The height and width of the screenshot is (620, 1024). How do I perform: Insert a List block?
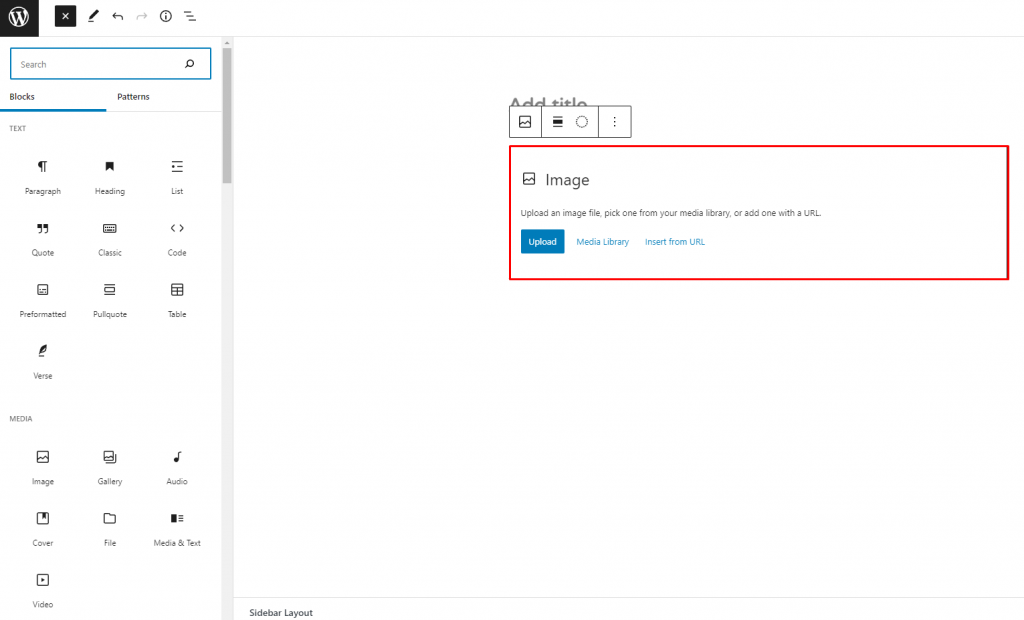pos(177,176)
